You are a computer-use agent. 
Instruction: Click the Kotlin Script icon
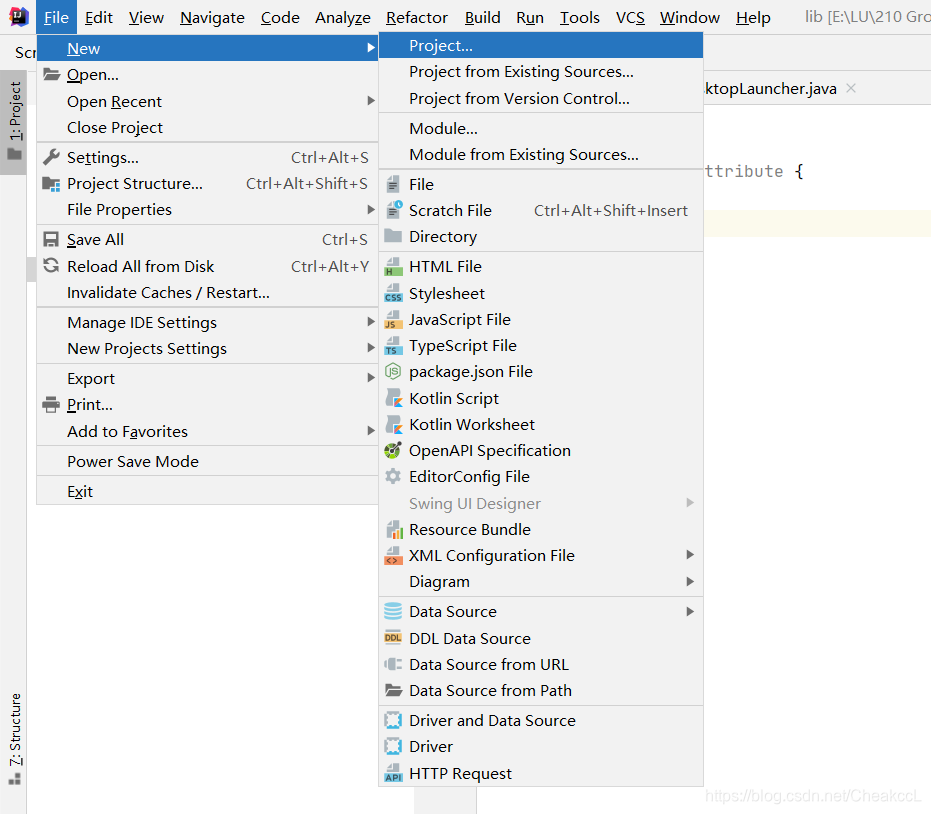tap(394, 398)
